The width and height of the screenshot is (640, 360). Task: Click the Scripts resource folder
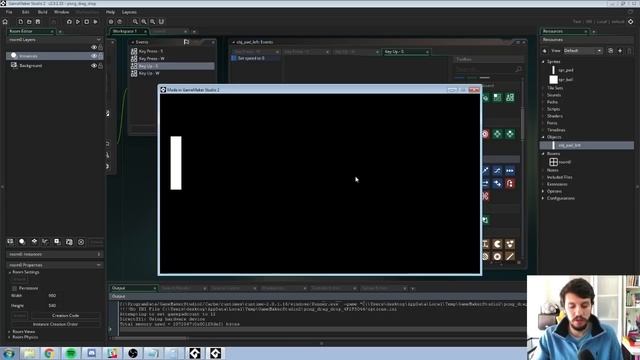coord(553,109)
